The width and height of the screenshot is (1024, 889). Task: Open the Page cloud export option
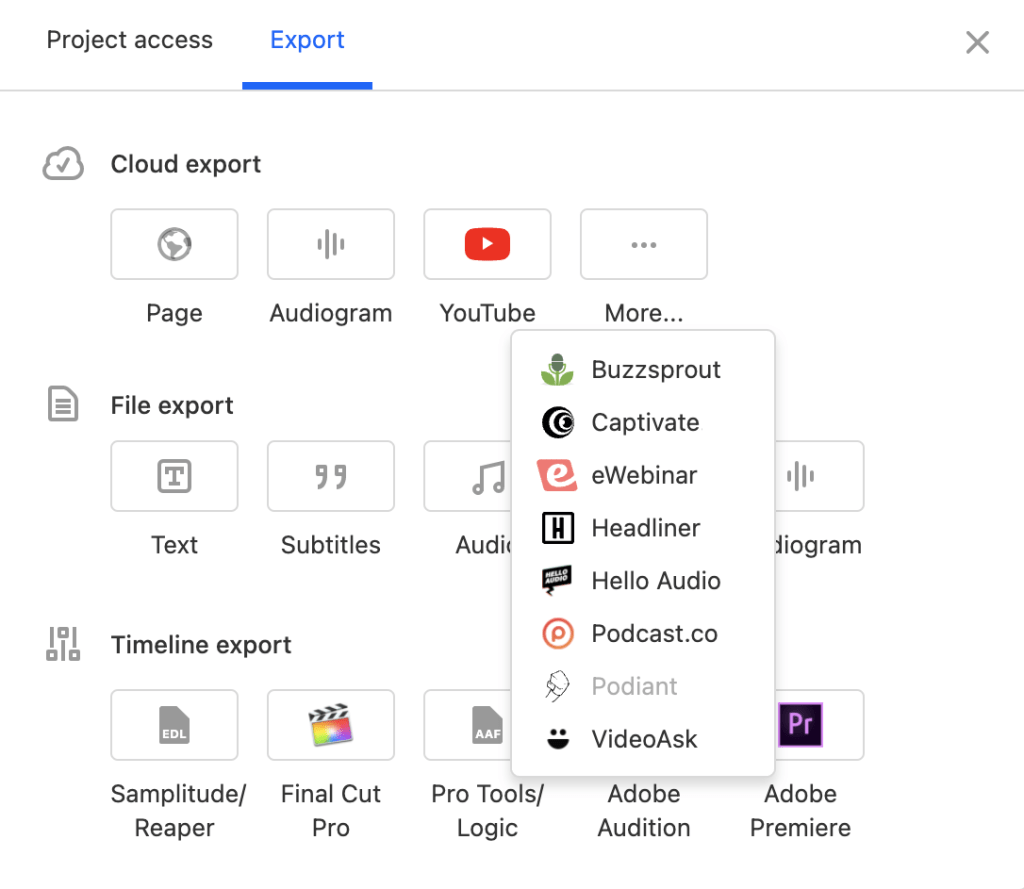(174, 244)
